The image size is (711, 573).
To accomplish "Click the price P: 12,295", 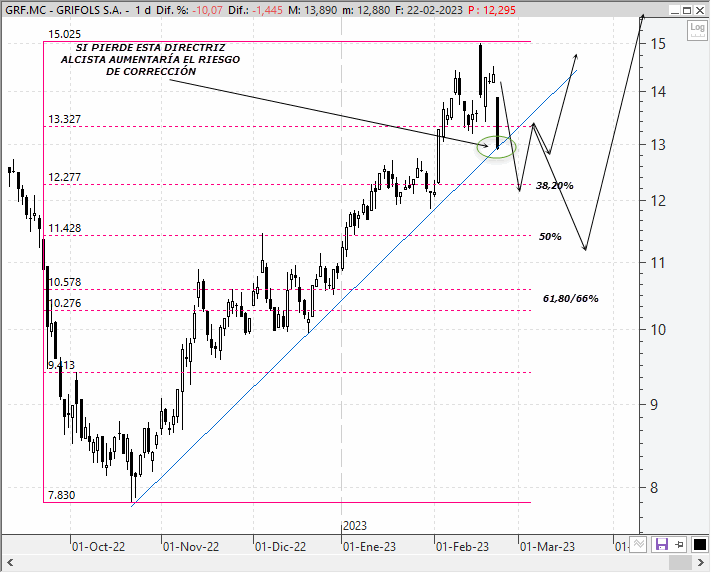I will click(x=492, y=10).
